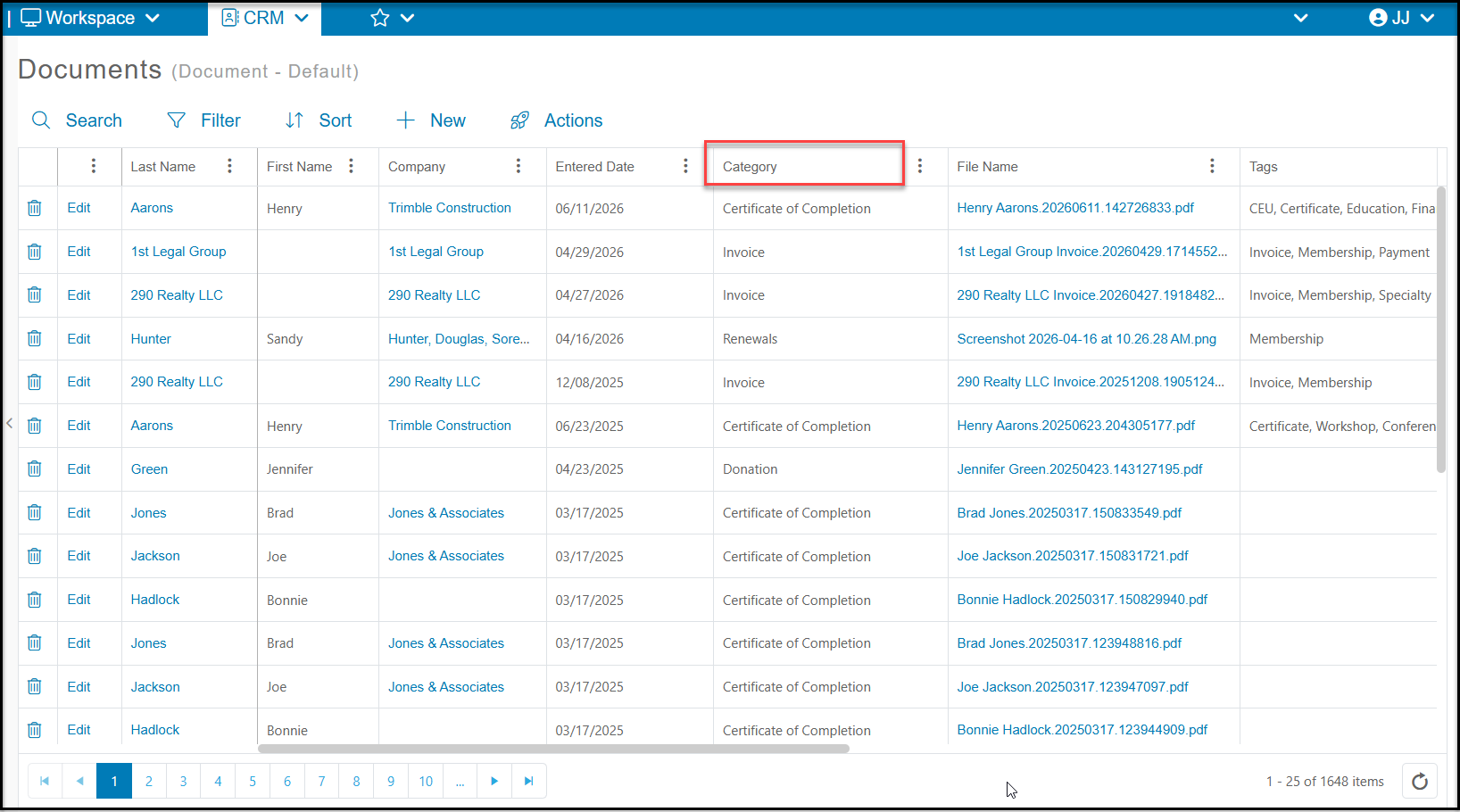This screenshot has height=812, width=1460.
Task: Click the more pages ellipsis button
Action: pyautogui.click(x=460, y=781)
